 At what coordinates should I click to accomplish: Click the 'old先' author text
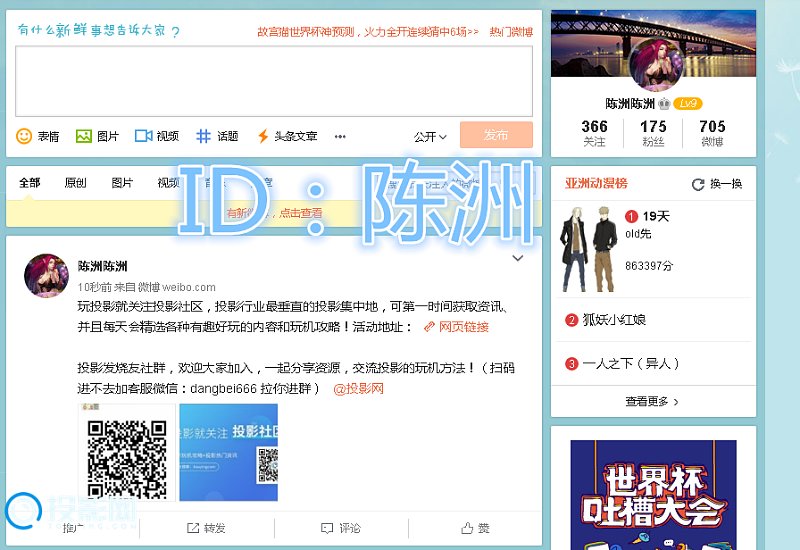(x=638, y=234)
